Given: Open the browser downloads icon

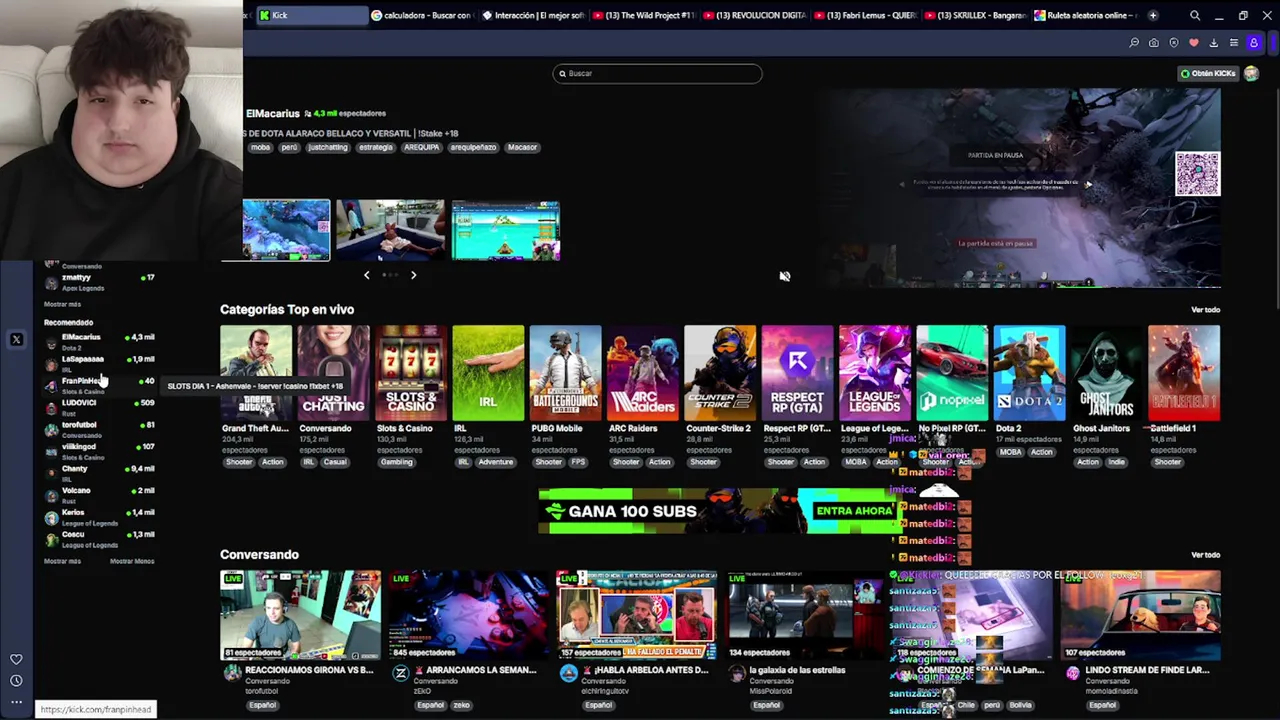Looking at the screenshot, I should click(x=1214, y=43).
